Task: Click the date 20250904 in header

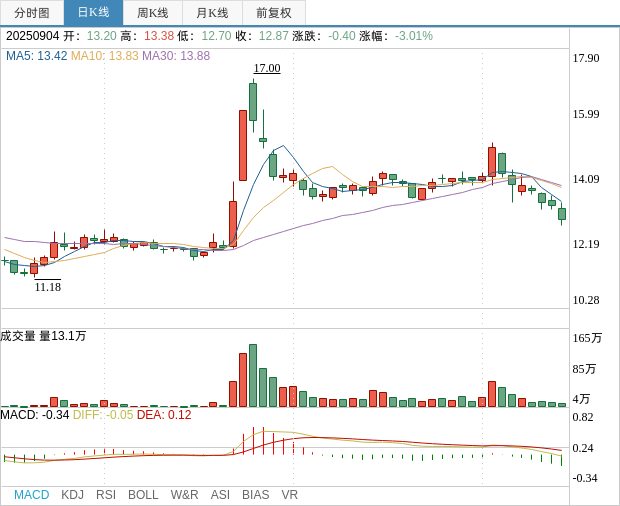Action: coord(32,36)
